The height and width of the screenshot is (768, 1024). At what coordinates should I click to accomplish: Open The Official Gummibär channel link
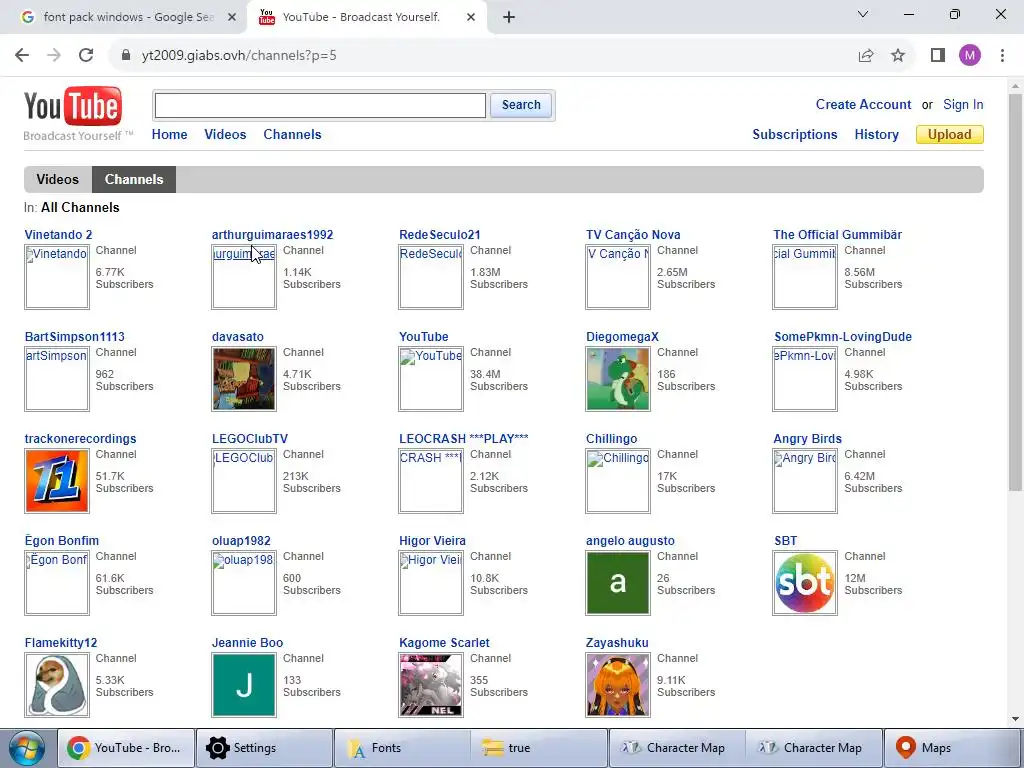[x=837, y=234]
